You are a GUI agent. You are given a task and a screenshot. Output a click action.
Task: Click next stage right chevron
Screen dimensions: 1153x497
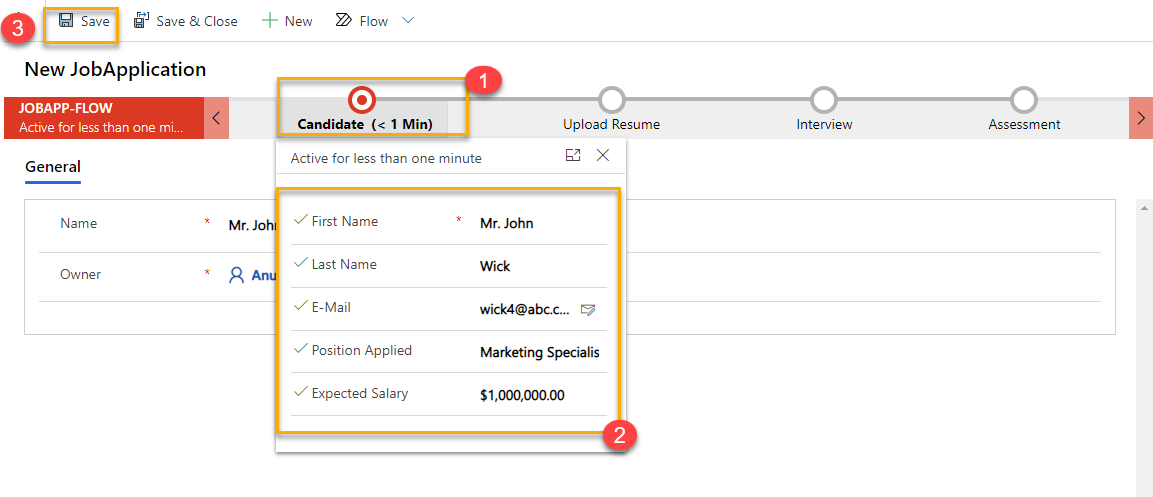click(x=1140, y=118)
